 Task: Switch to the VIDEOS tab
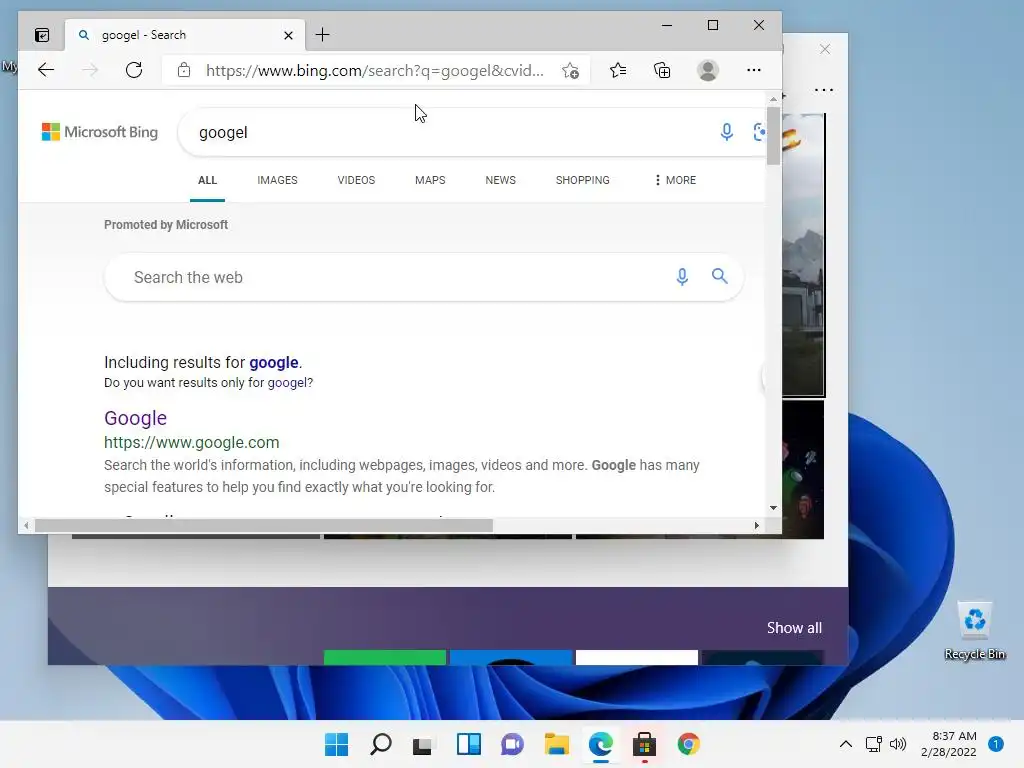pos(356,180)
